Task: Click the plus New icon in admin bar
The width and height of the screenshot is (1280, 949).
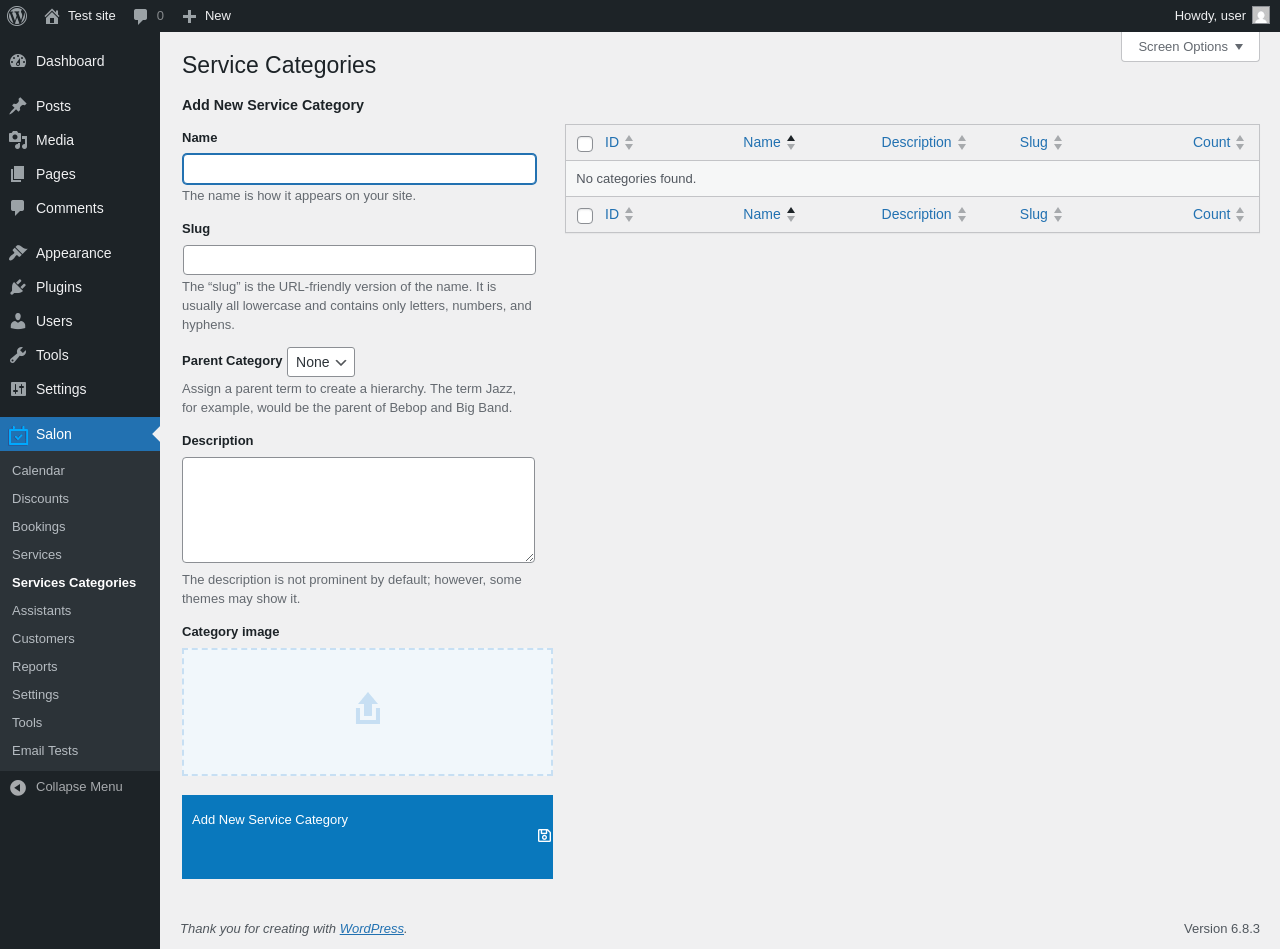Action: [x=189, y=16]
